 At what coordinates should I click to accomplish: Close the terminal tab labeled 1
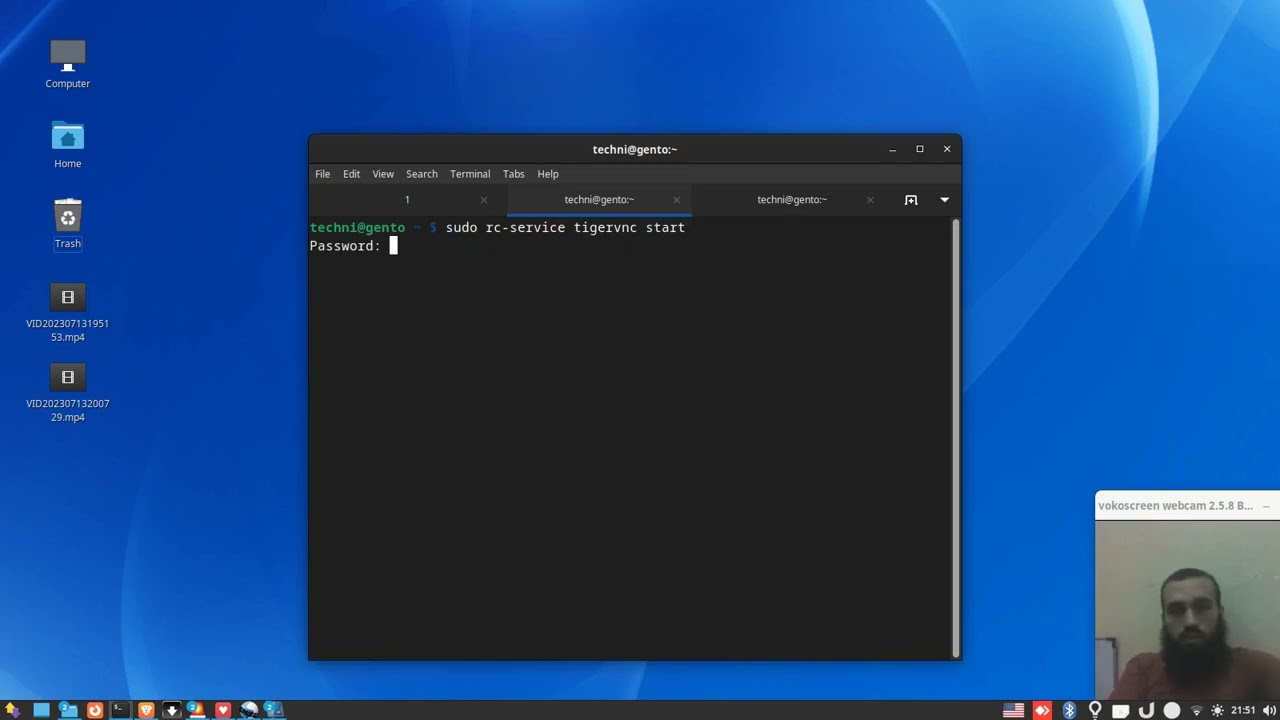tap(484, 200)
